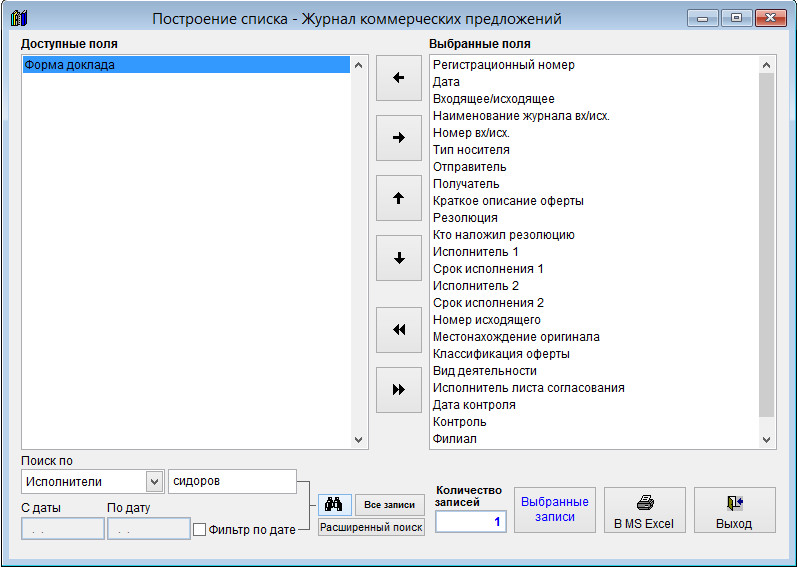Viewport: 798px width, 567px height.
Task: Close the Построение списка window
Action: (771, 18)
